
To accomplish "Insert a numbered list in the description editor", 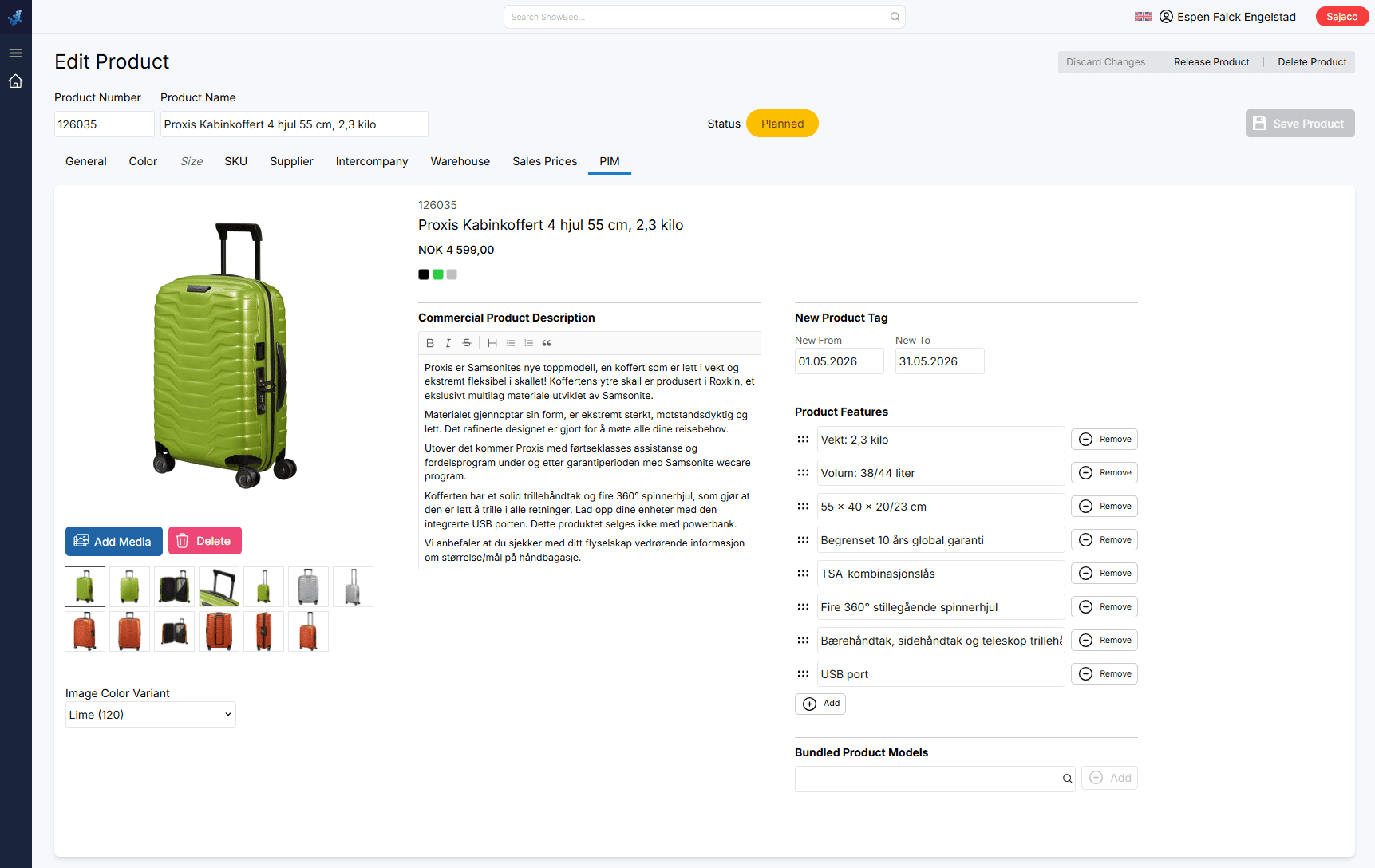I will pos(529,343).
